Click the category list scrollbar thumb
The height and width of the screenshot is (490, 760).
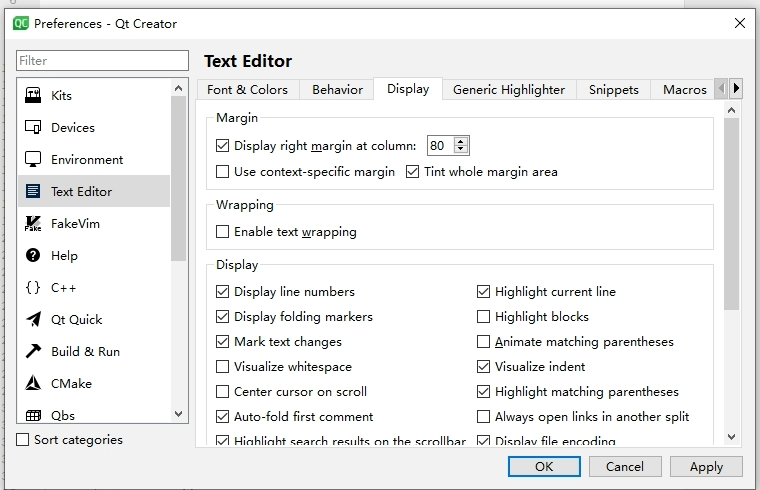[178, 178]
